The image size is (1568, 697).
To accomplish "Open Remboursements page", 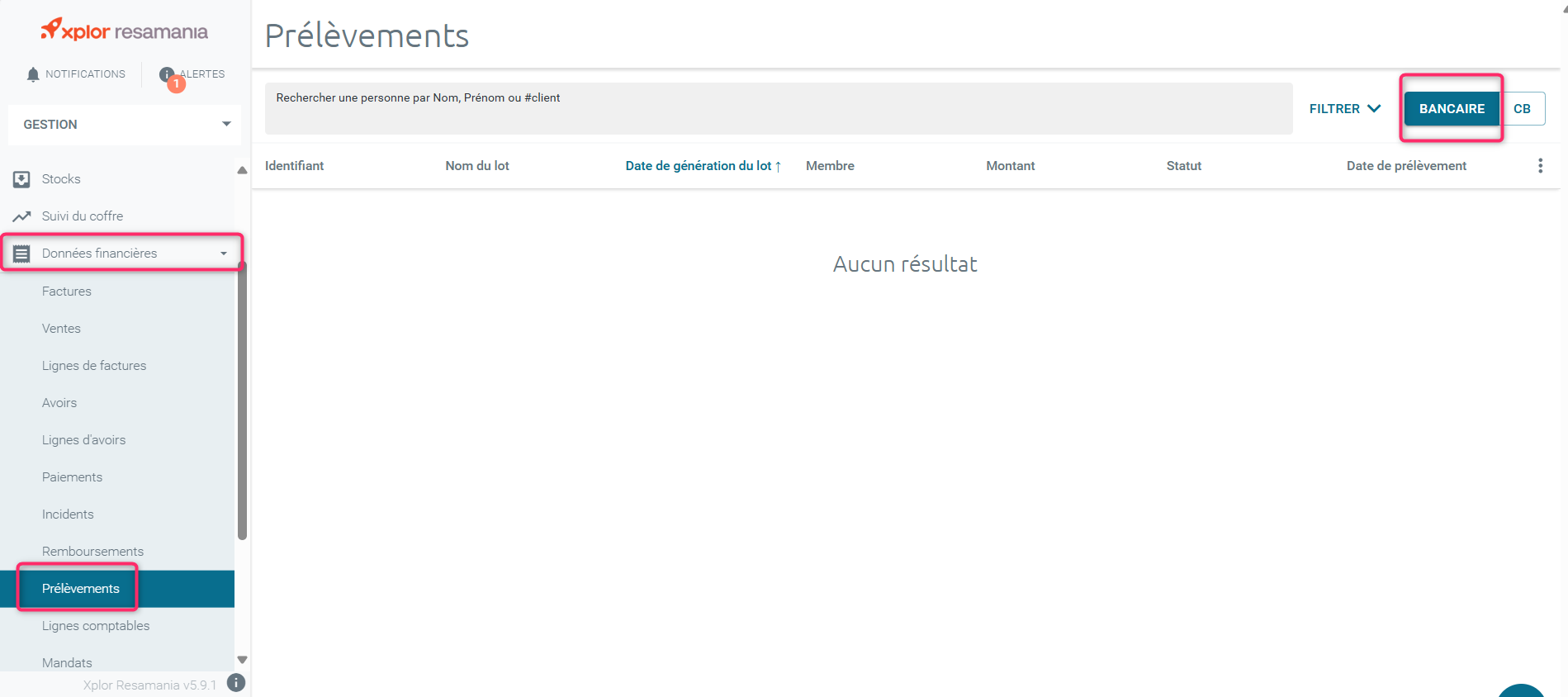I will click(92, 552).
